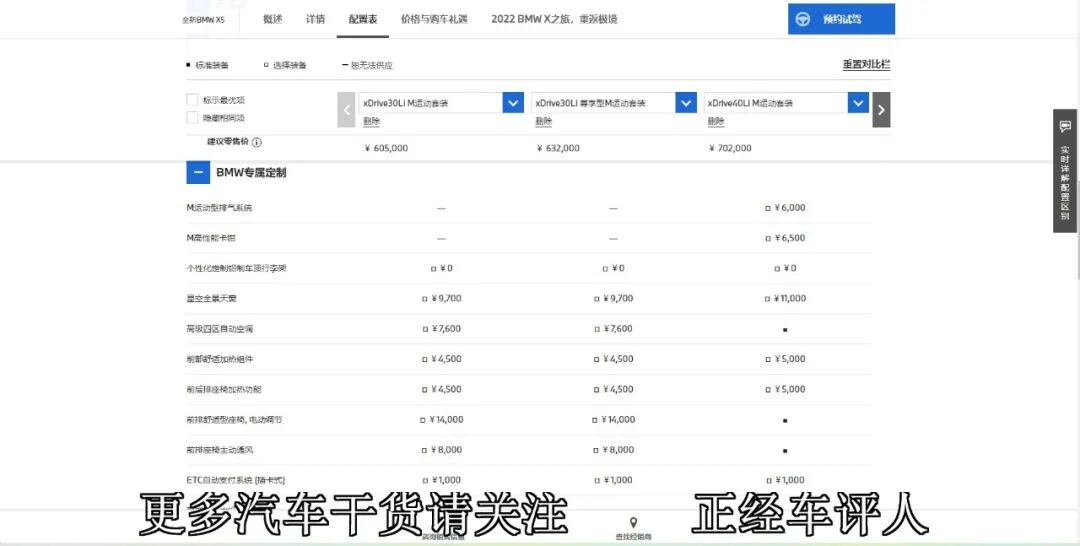Click the M高性能卡钳 row label
The width and height of the screenshot is (1080, 546).
[211, 238]
